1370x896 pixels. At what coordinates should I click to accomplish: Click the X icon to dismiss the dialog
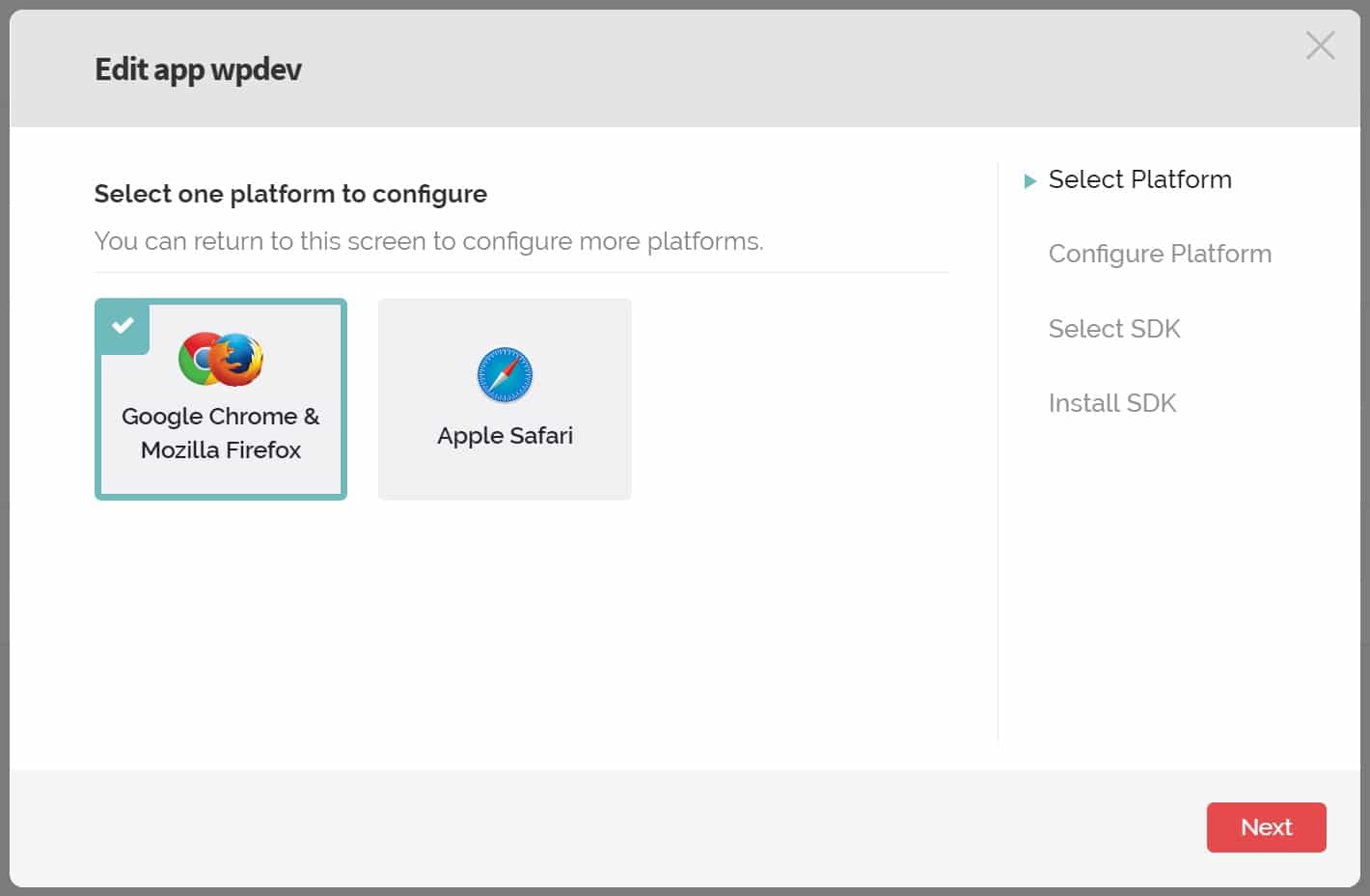click(x=1320, y=45)
